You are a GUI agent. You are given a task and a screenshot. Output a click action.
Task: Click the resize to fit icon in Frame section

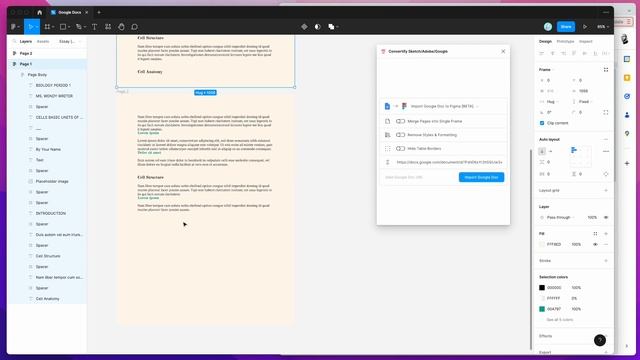[x=606, y=70]
